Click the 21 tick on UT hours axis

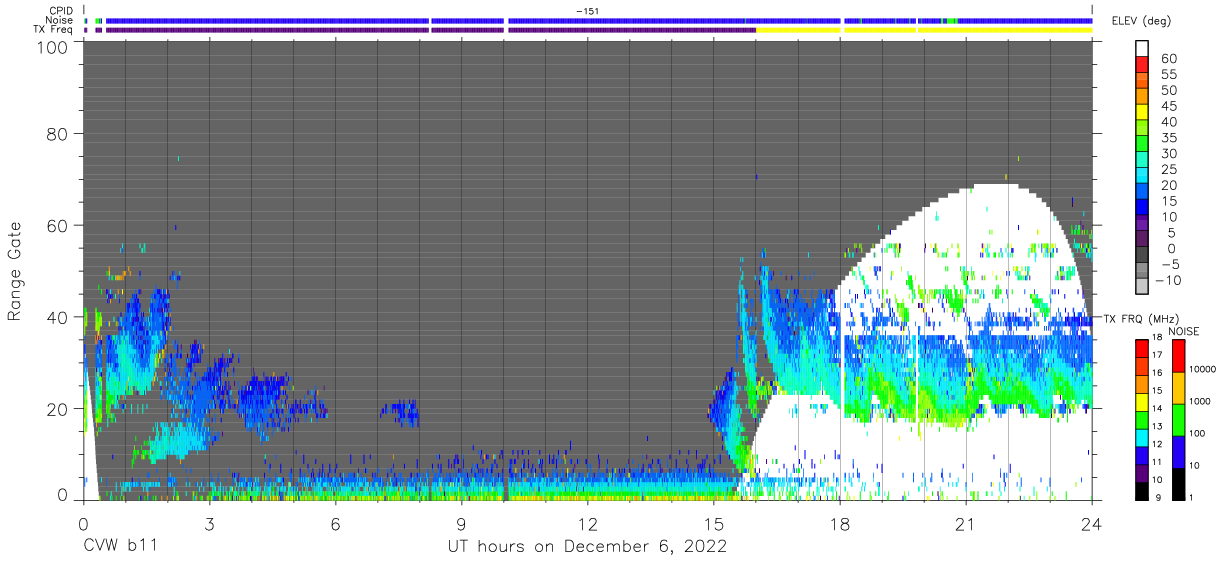[x=966, y=523]
